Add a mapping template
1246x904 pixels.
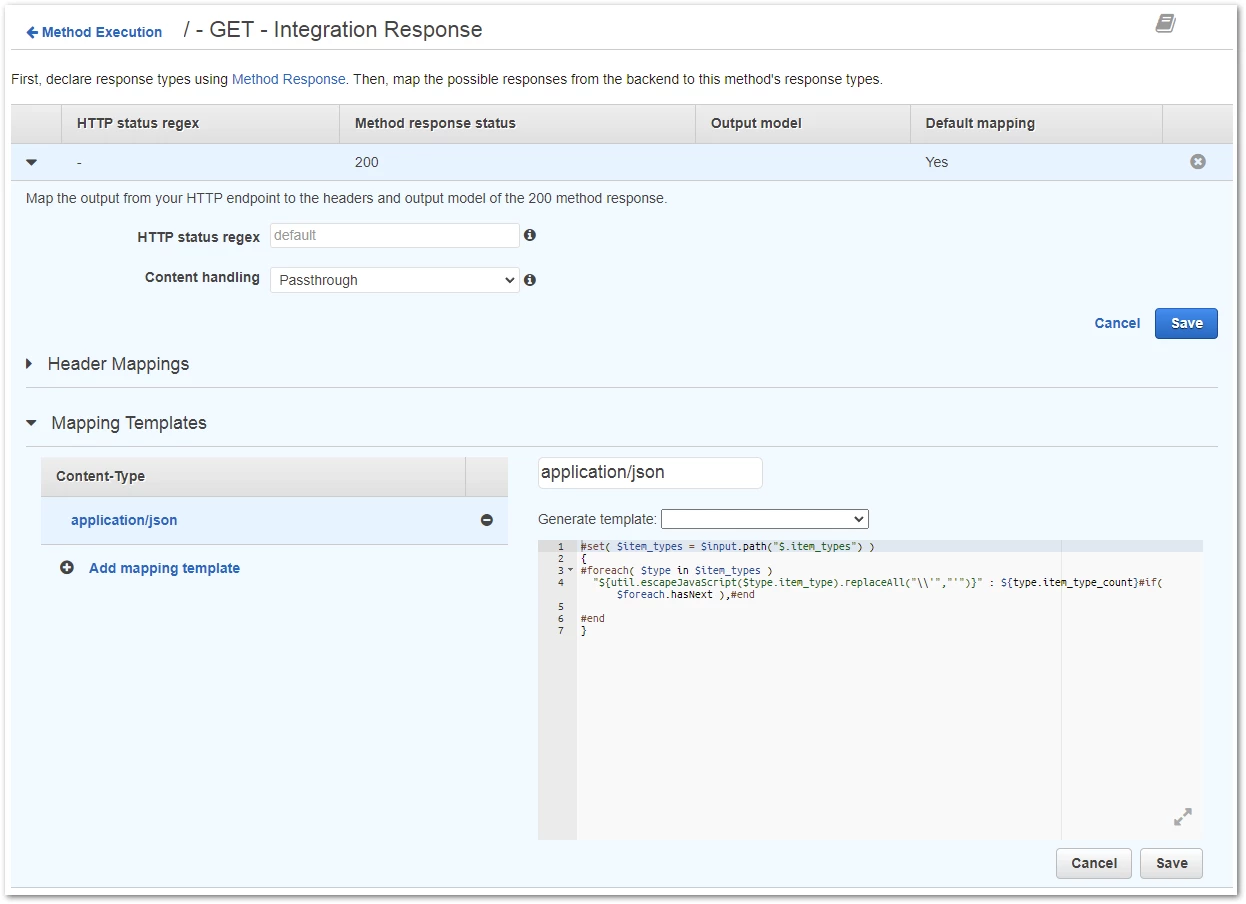point(164,568)
